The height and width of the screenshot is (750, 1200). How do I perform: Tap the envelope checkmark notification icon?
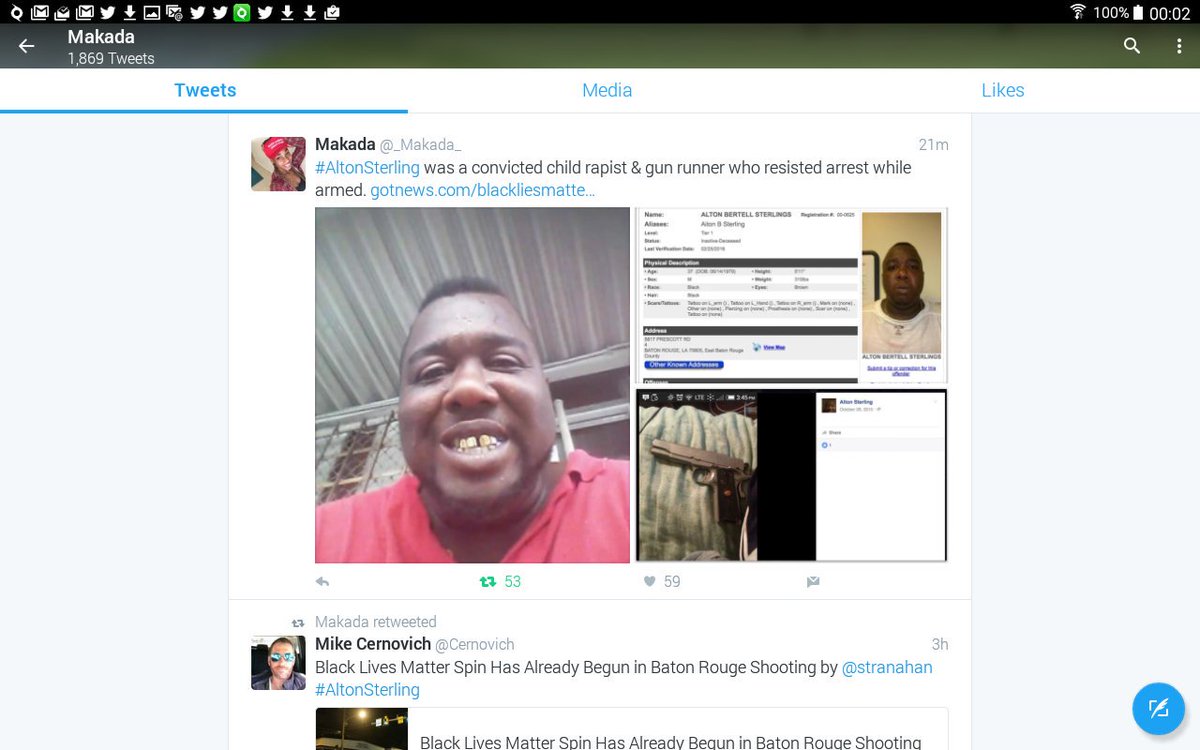coord(62,12)
